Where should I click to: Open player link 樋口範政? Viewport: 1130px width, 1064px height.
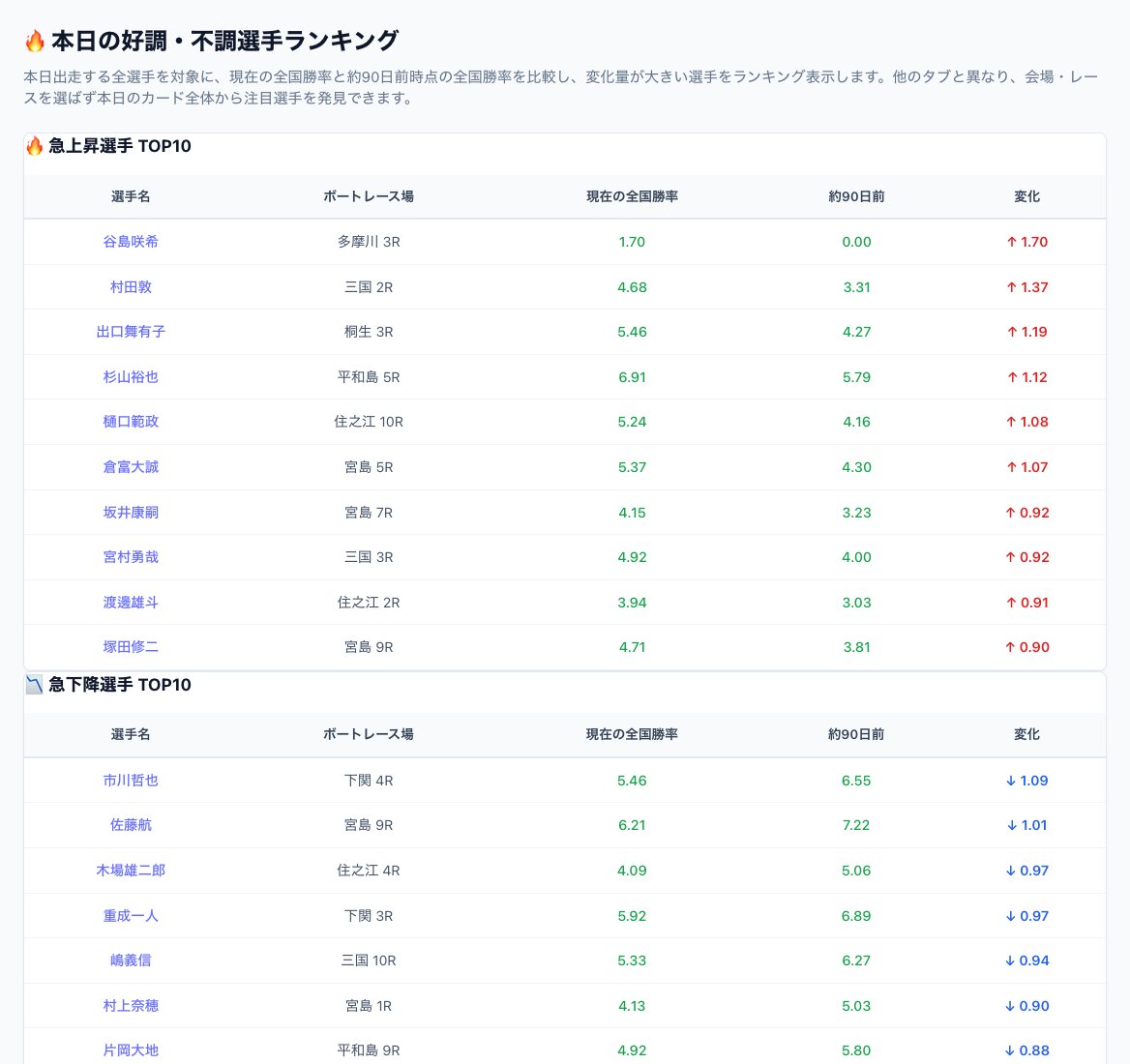point(131,422)
